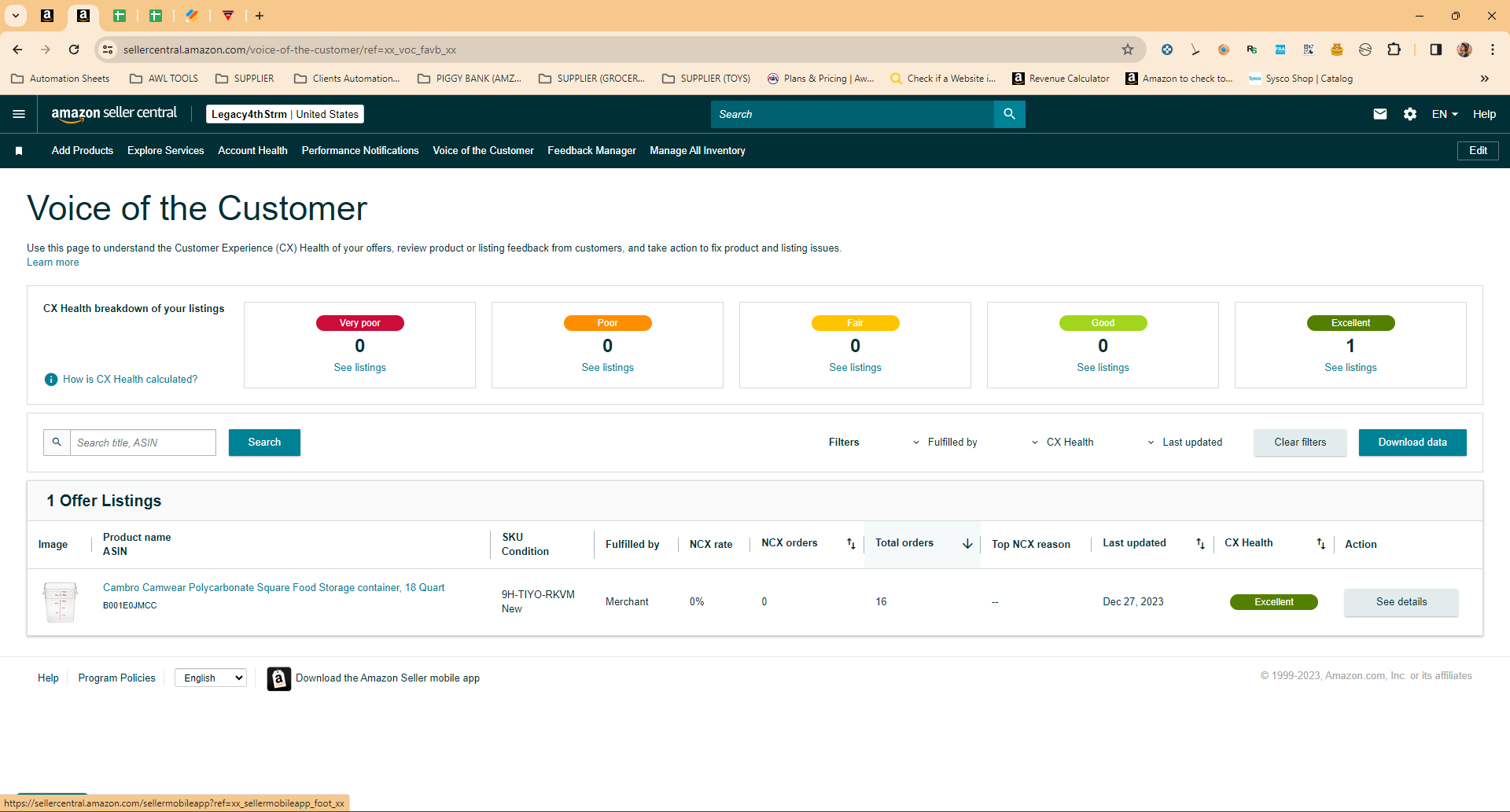Open Manage All Inventory
This screenshot has height=812, width=1510.
[698, 151]
